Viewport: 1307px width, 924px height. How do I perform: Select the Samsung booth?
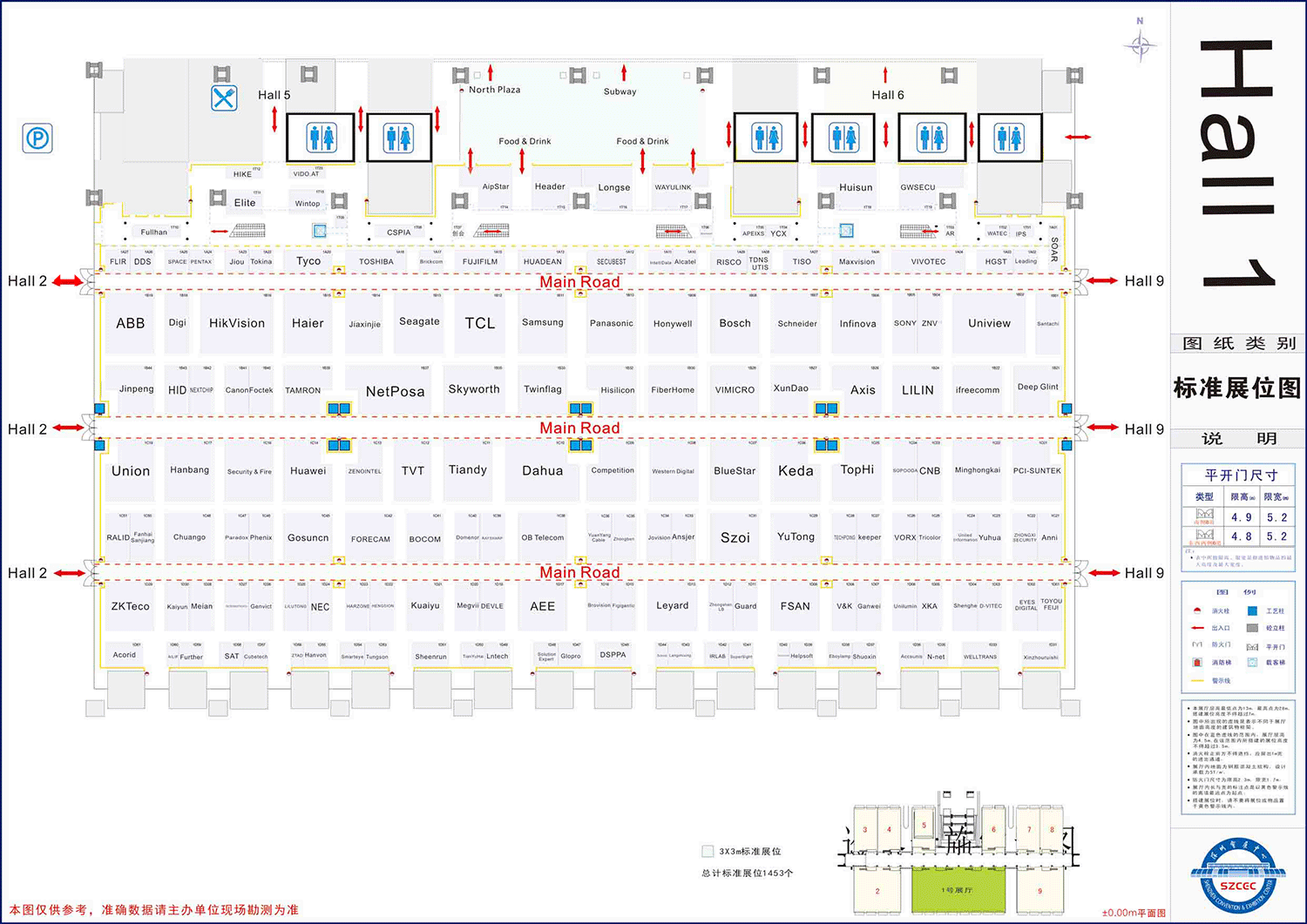(542, 322)
